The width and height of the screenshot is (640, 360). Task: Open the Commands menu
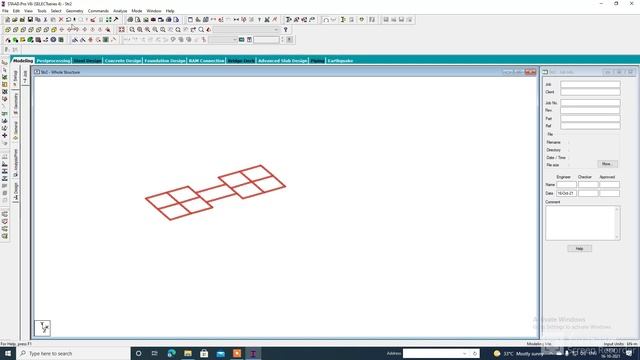(98, 11)
